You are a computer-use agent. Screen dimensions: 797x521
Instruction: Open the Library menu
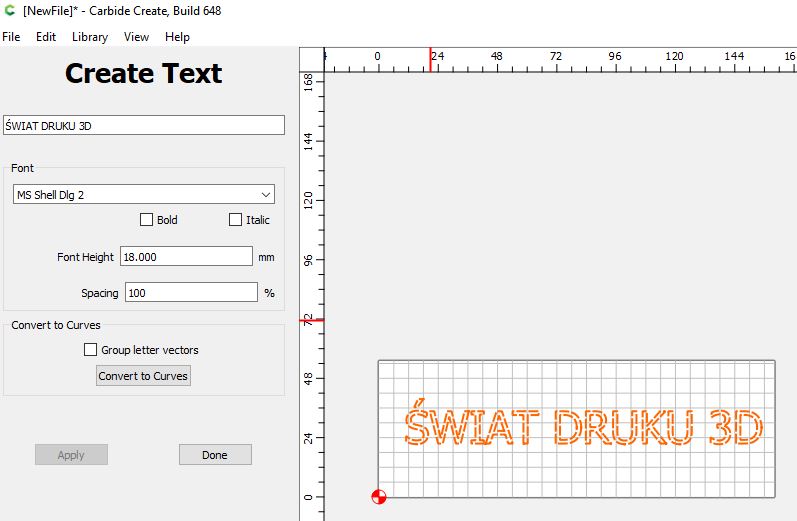pos(90,37)
